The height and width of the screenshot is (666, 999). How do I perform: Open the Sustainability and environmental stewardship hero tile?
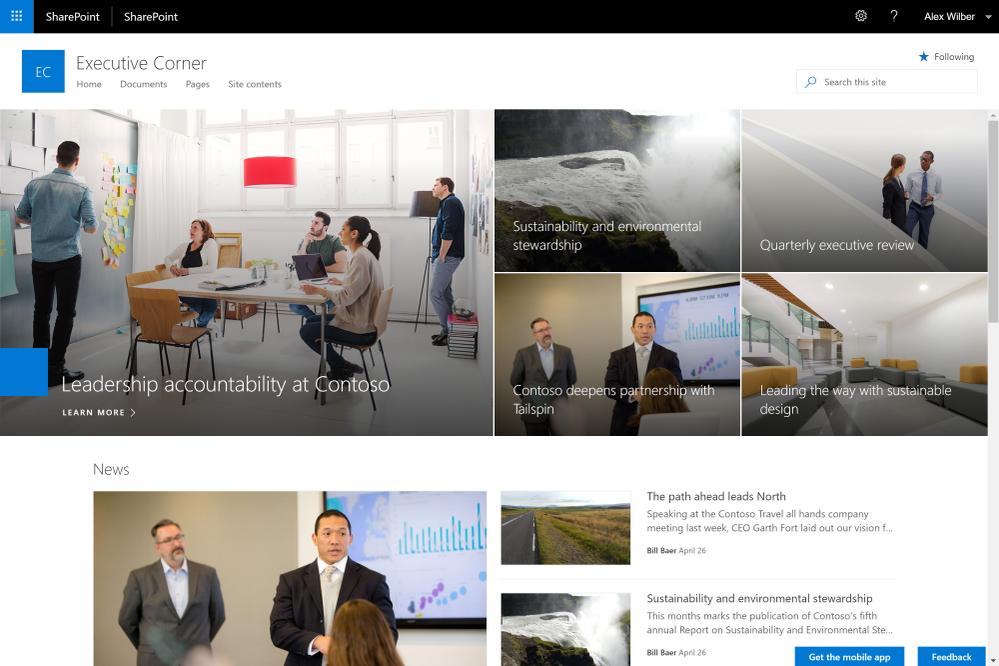pos(617,191)
